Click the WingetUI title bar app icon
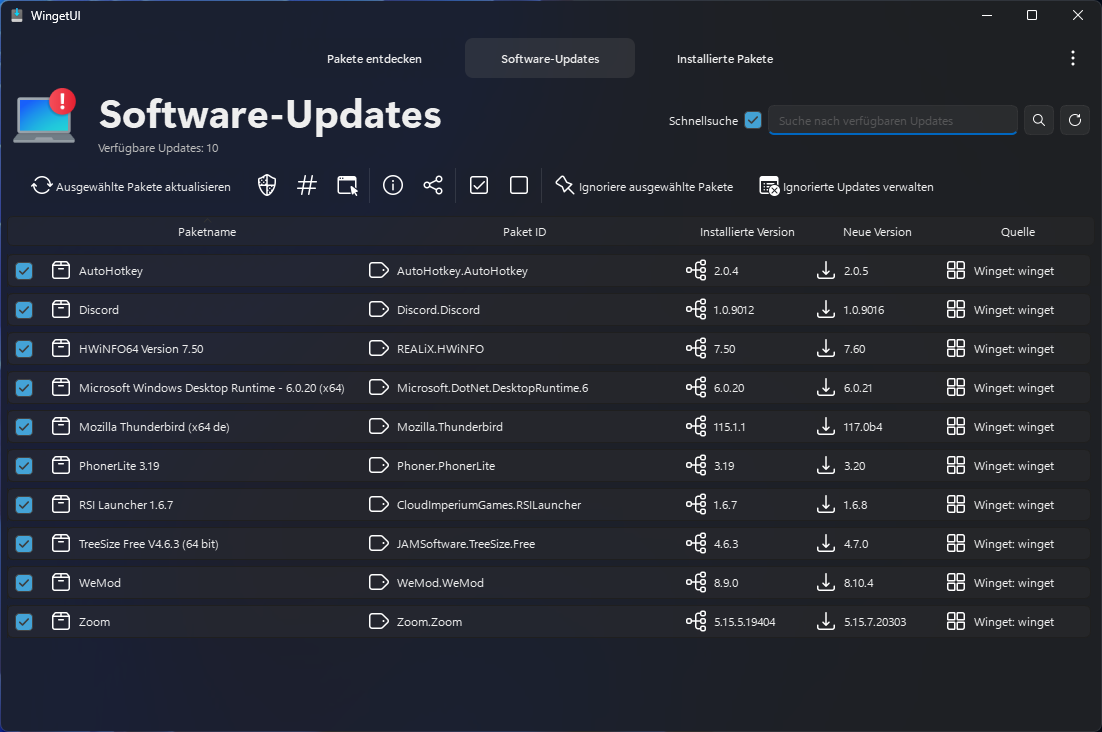The width and height of the screenshot is (1102, 732). coord(17,15)
